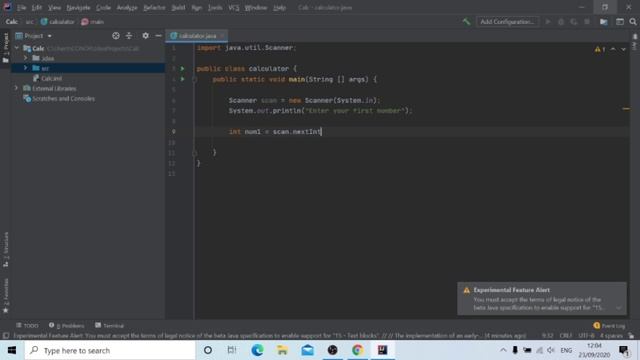This screenshot has height=360, width=640.
Task: Click main method in the breadcrumb bar
Action: click(x=93, y=22)
